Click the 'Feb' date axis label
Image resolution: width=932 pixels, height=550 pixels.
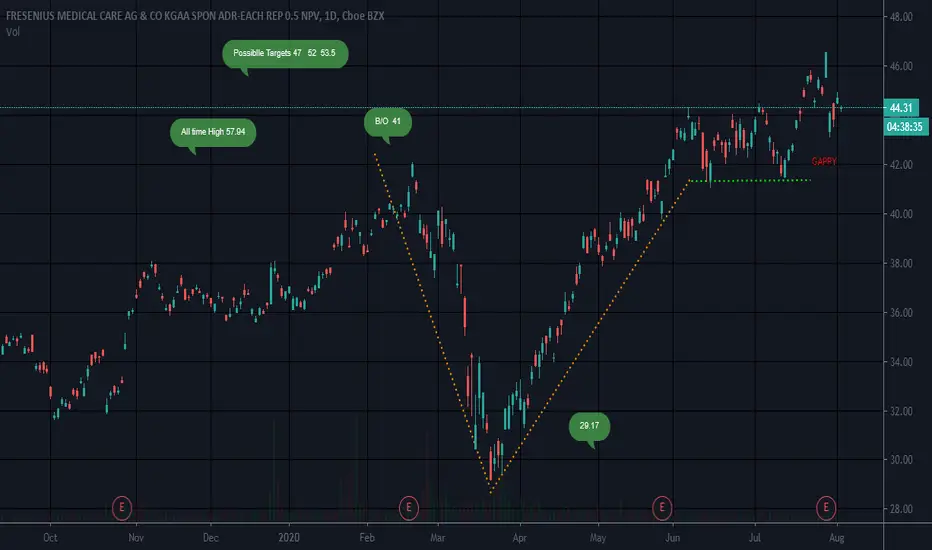tap(367, 538)
